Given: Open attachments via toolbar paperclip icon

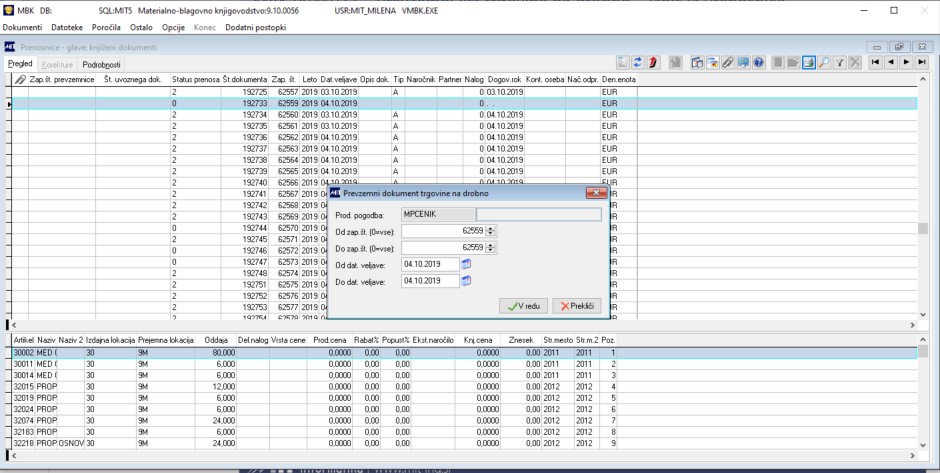Looking at the screenshot, I should [728, 62].
